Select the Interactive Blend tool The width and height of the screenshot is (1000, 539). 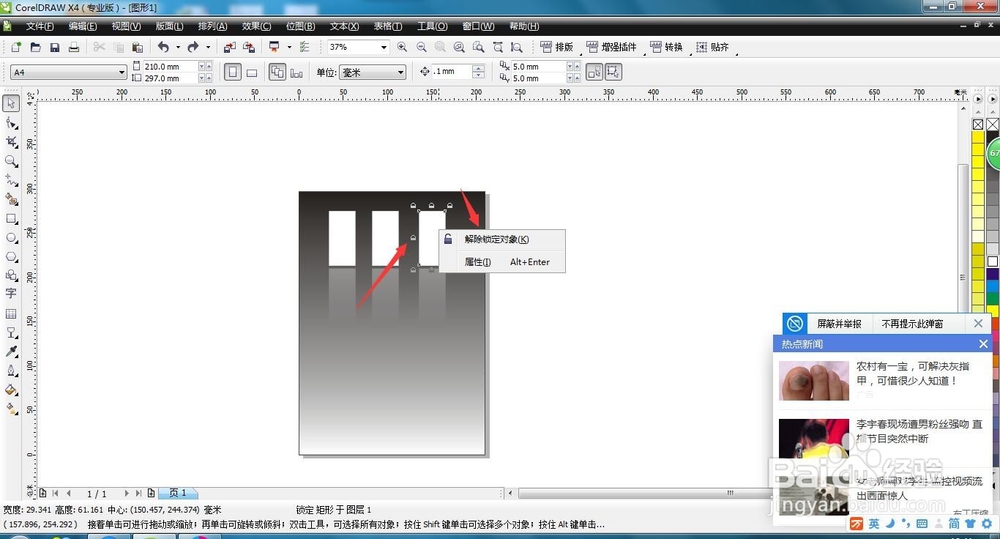(x=11, y=332)
